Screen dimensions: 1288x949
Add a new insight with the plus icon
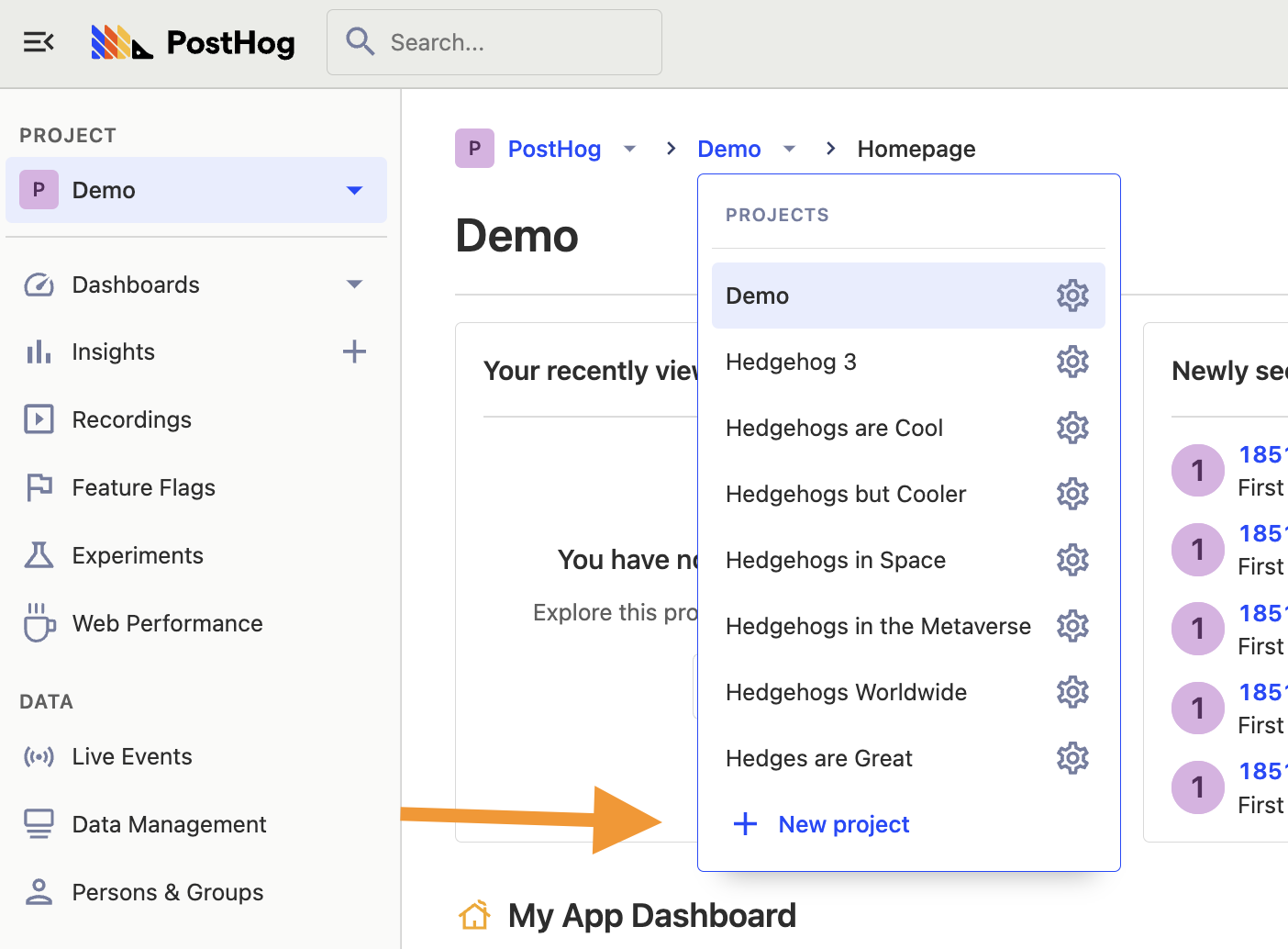(354, 352)
